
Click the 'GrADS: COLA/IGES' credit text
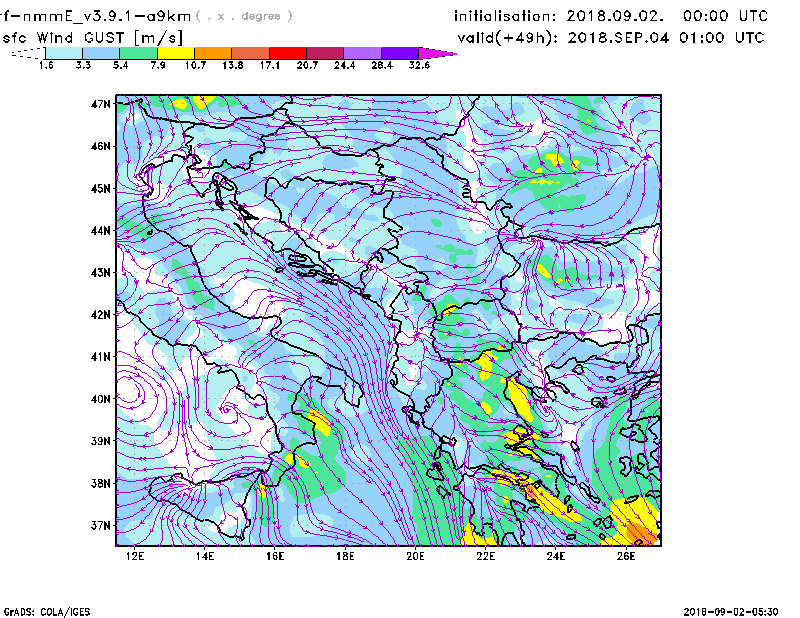pos(47,612)
